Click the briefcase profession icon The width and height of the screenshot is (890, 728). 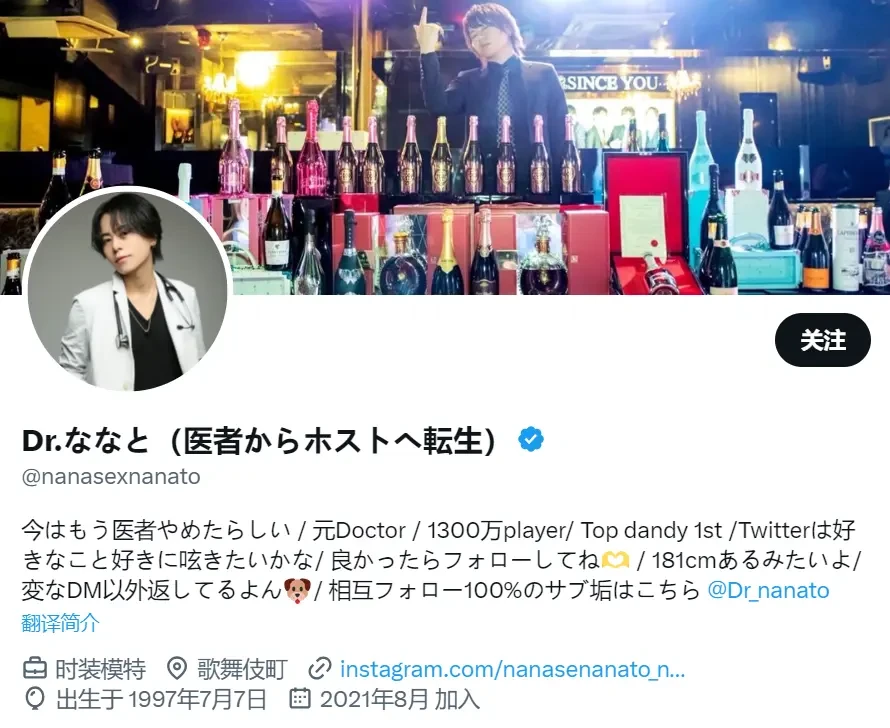(x=35, y=668)
